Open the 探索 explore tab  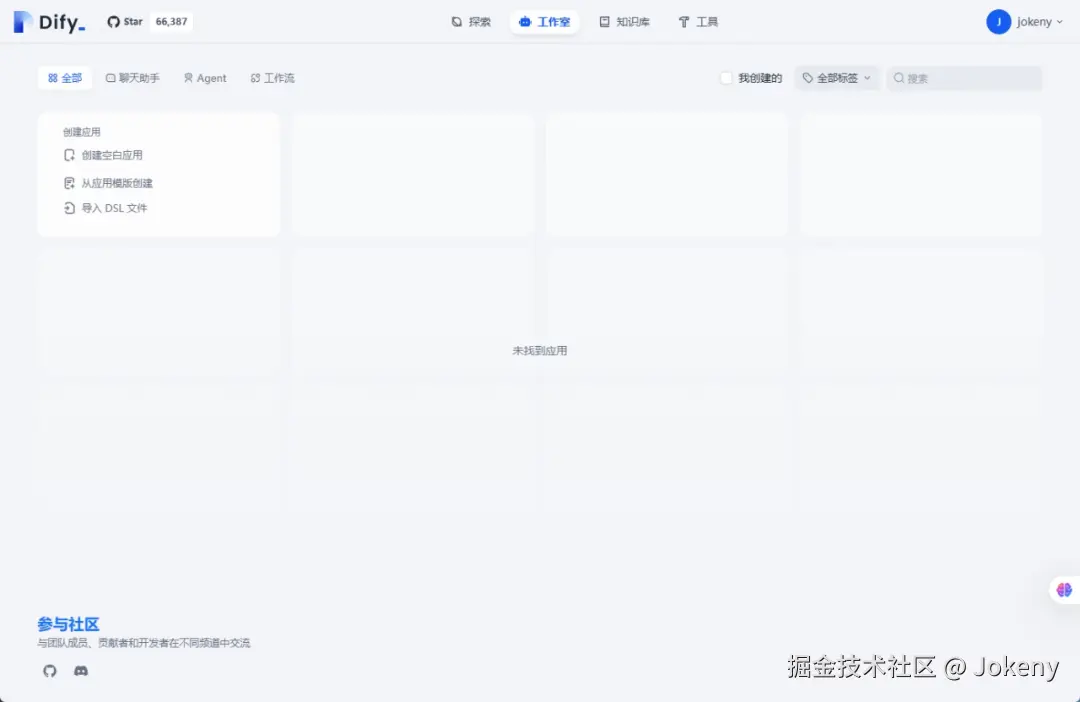(x=471, y=22)
